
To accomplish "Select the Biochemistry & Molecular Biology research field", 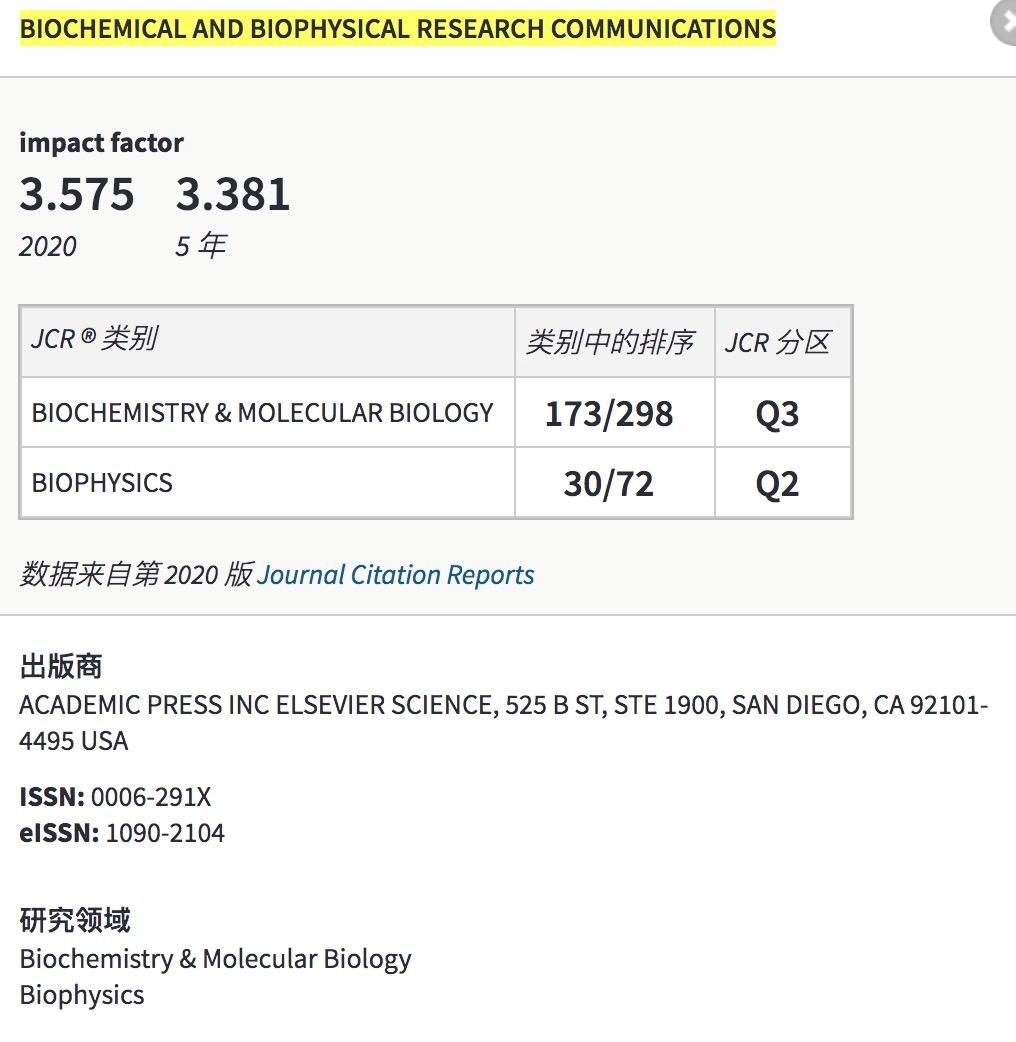I will (215, 959).
